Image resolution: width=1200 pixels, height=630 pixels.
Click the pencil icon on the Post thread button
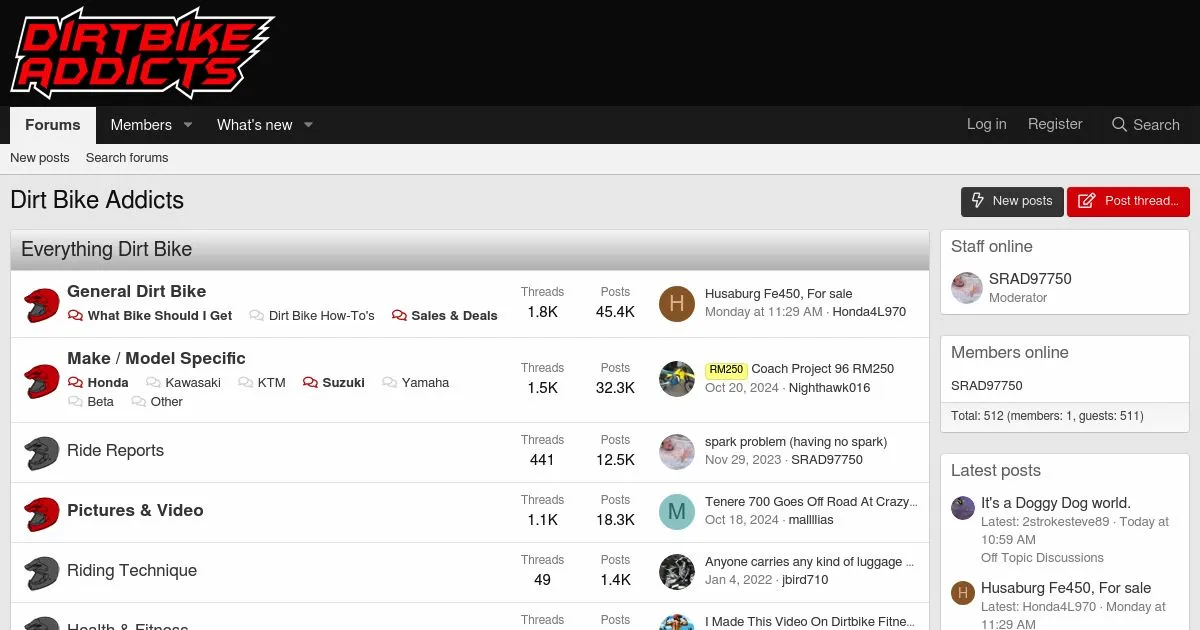[1087, 201]
